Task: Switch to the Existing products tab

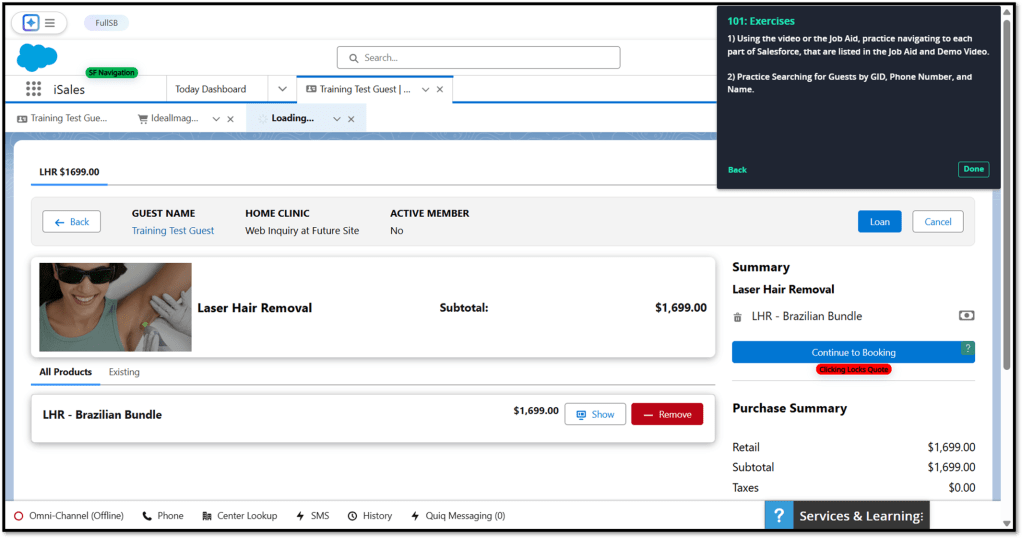Action: click(x=124, y=372)
